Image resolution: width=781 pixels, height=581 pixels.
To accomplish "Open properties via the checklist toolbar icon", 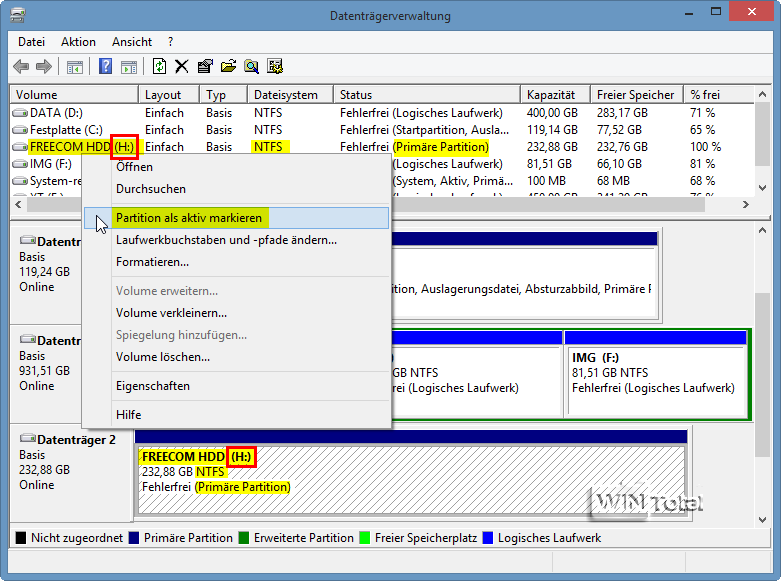I will click(x=205, y=67).
